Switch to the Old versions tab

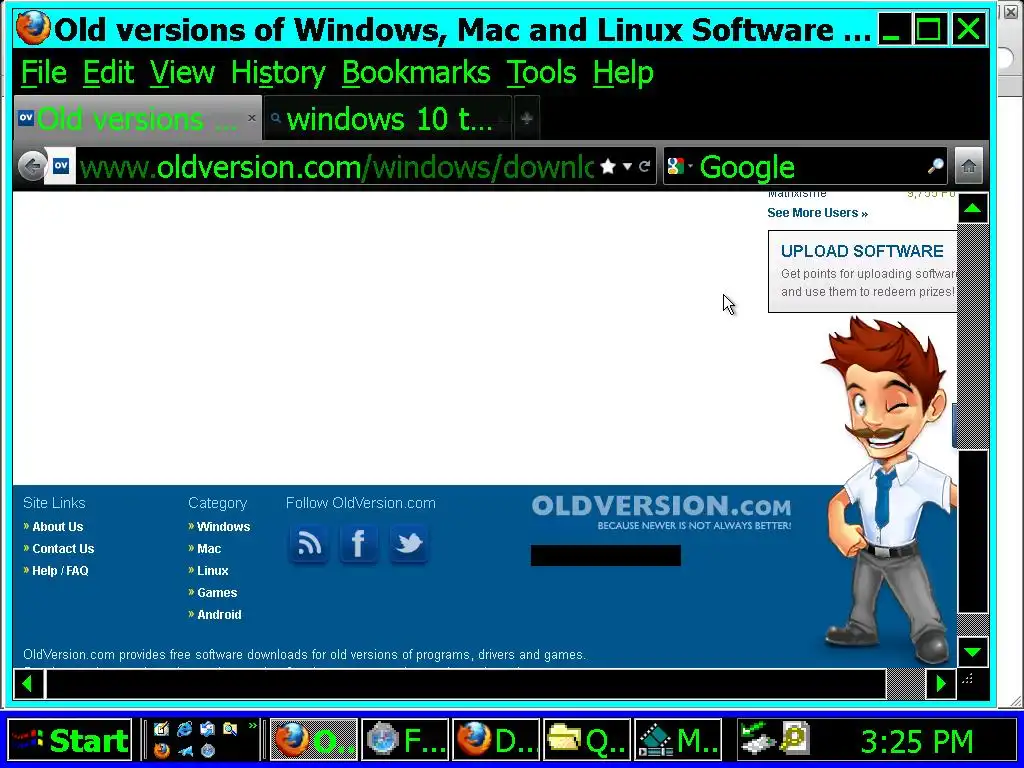pyautogui.click(x=137, y=118)
